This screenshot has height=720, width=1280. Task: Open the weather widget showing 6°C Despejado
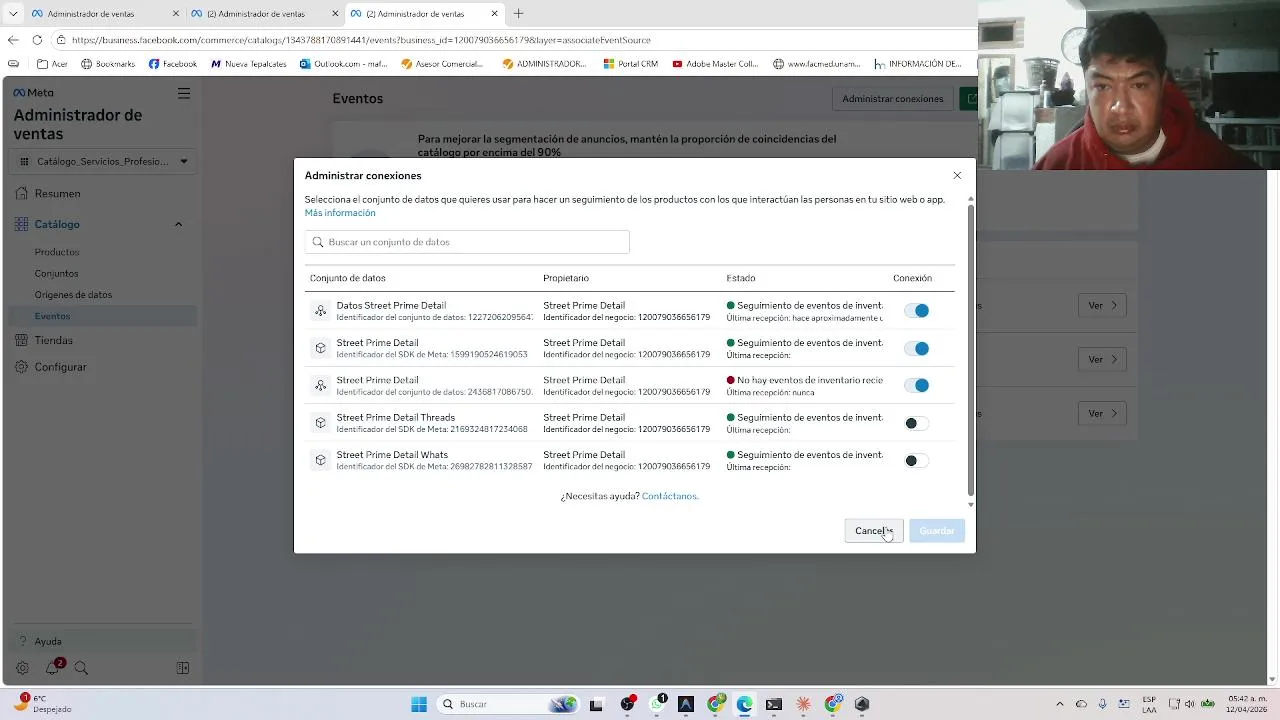click(42, 704)
